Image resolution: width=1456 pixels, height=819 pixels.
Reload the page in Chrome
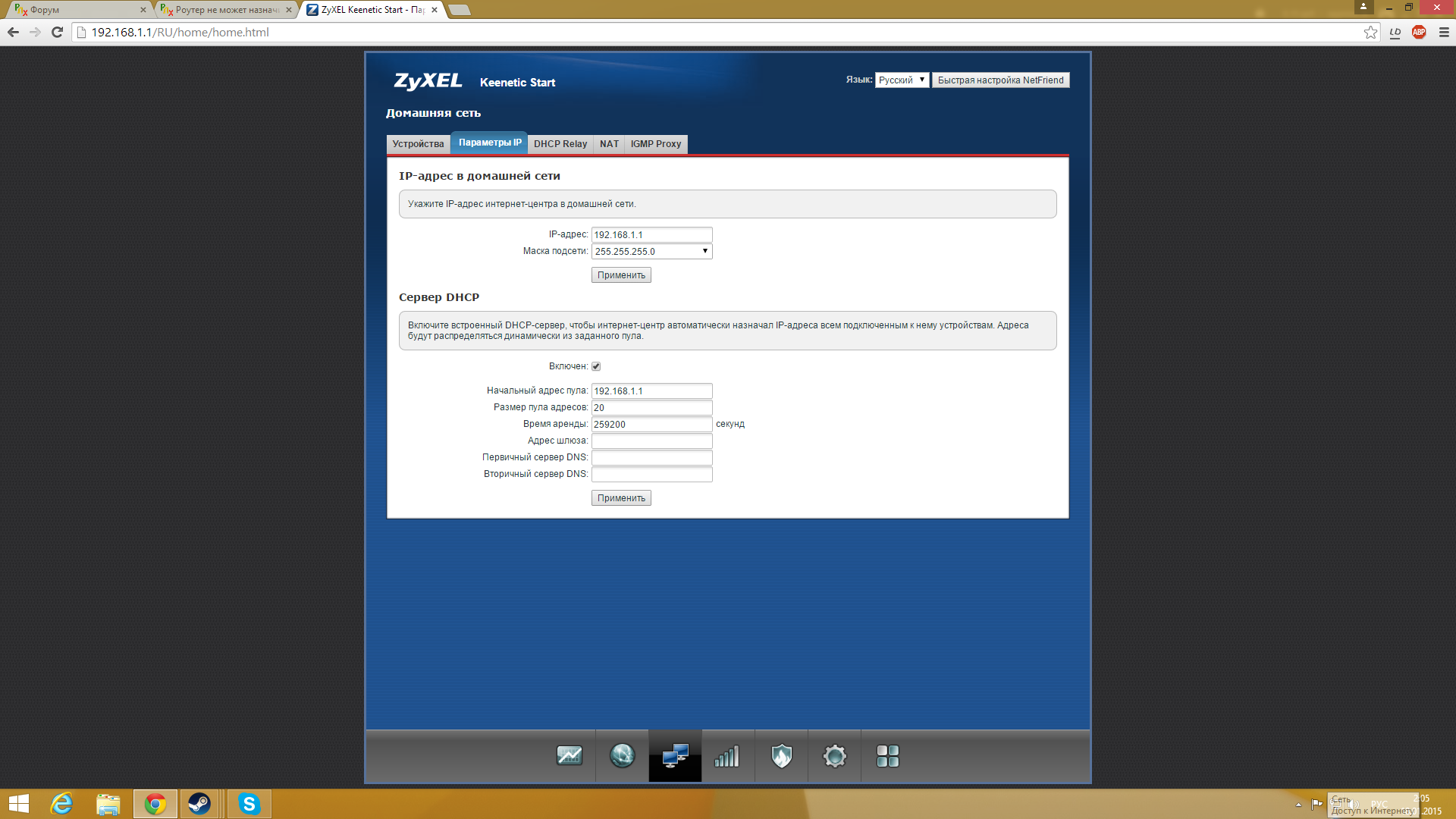click(x=57, y=32)
